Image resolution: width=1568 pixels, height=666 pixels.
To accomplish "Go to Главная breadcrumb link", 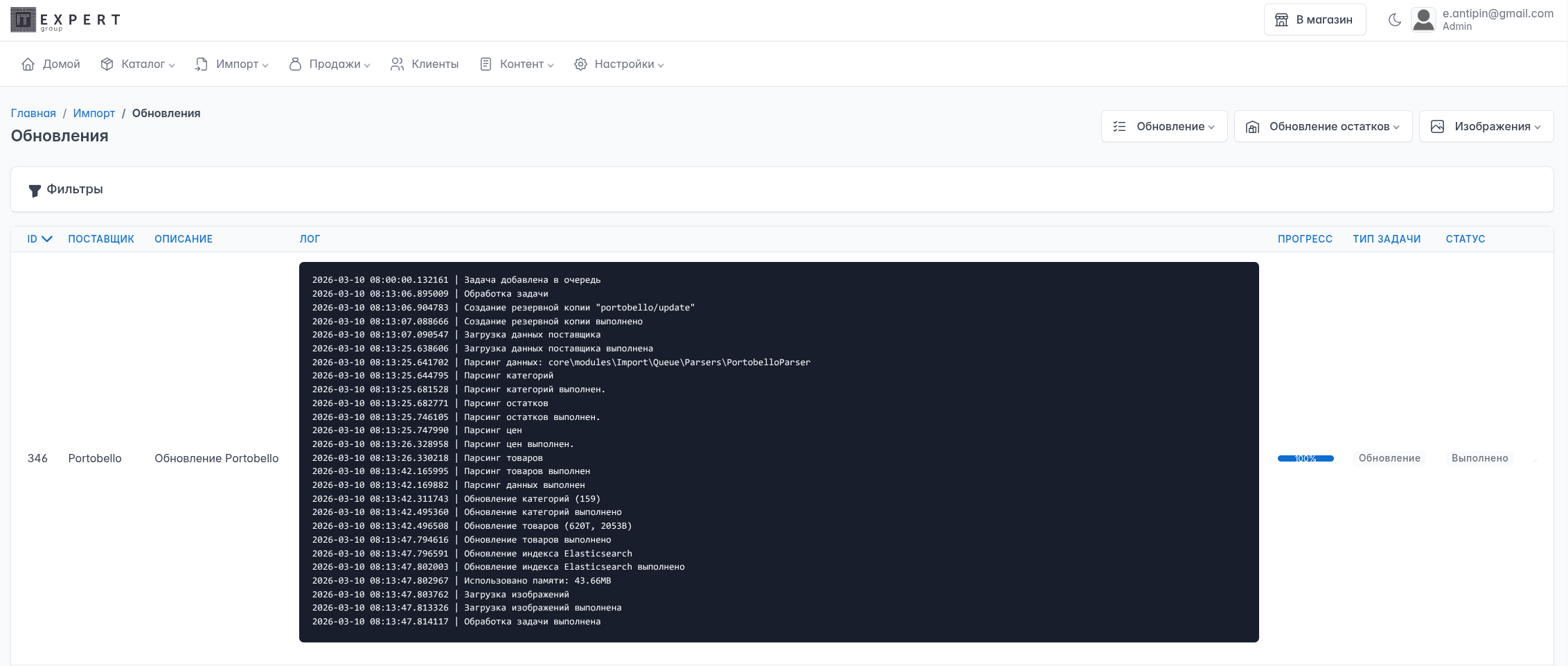I will tap(33, 114).
